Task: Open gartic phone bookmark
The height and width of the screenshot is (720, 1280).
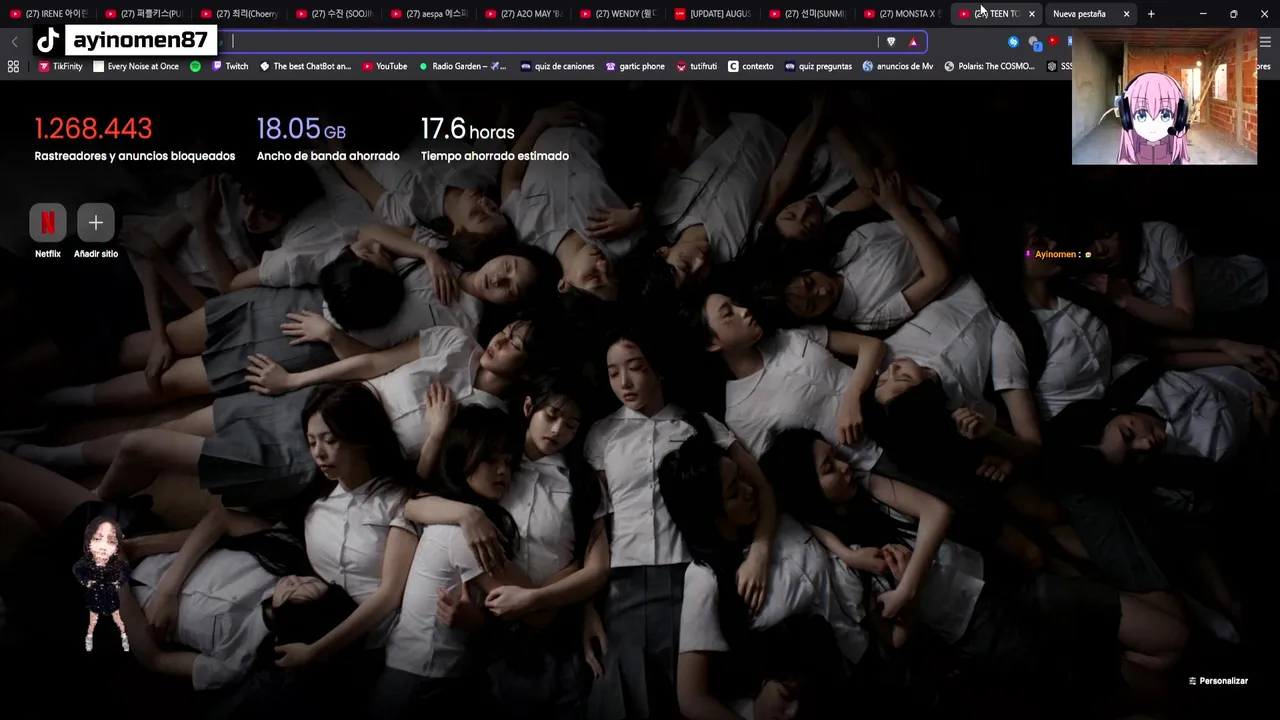Action: pos(635,66)
